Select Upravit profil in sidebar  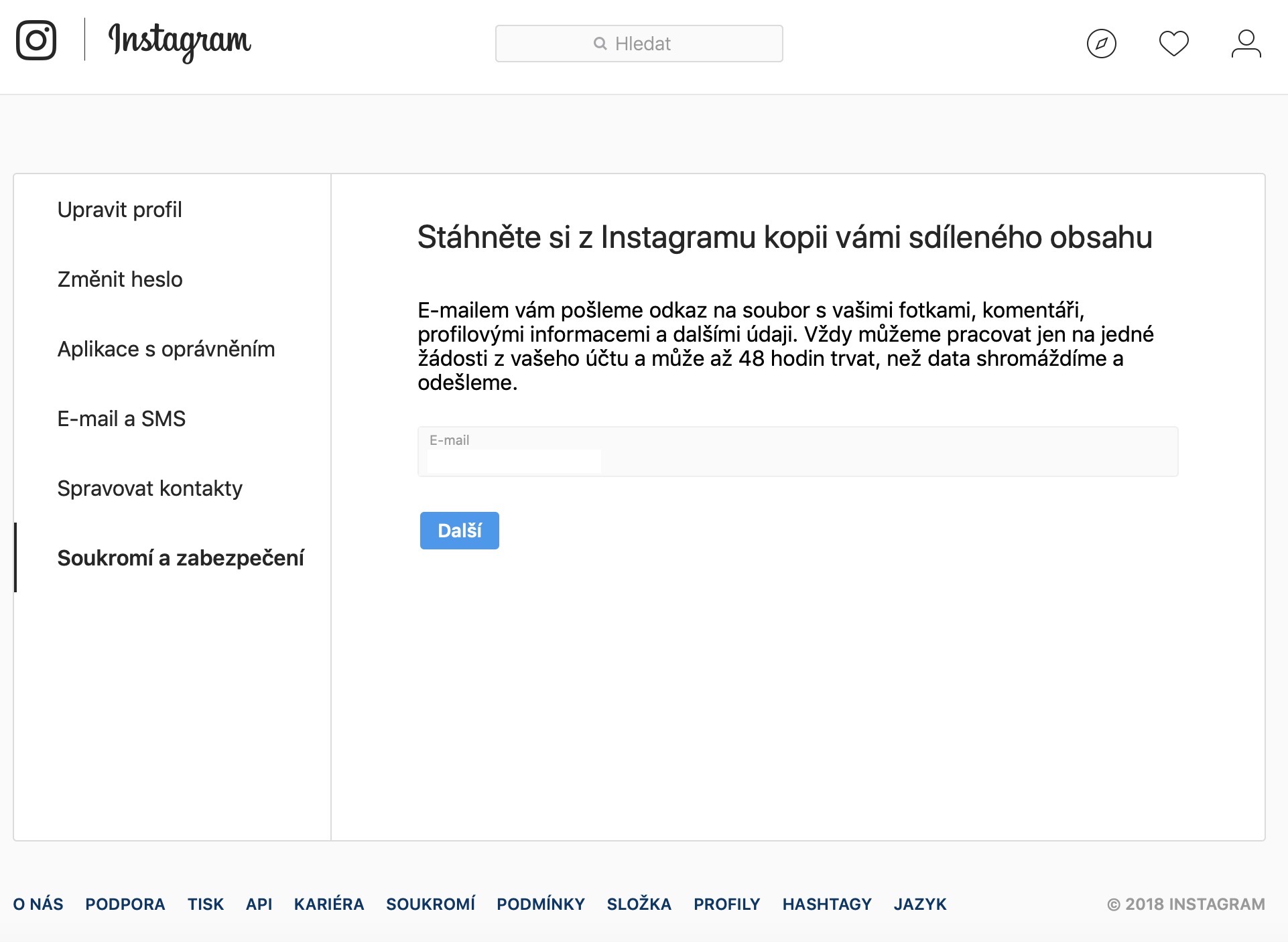119,210
